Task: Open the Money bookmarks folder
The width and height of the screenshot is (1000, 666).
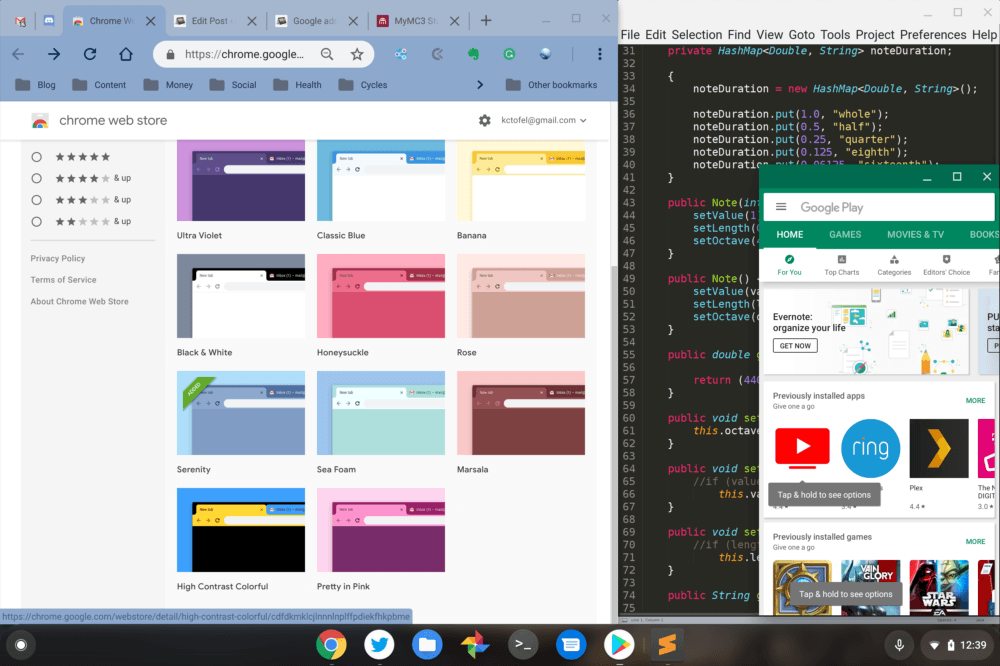Action: point(168,85)
